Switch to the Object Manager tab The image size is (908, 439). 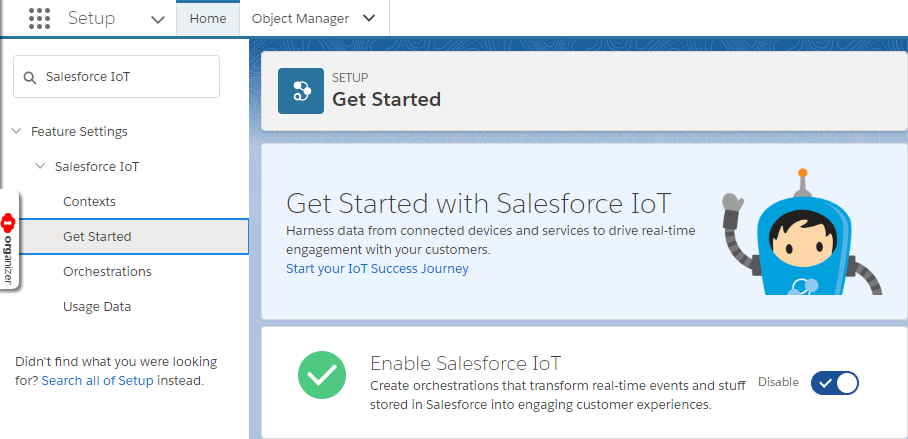point(300,19)
